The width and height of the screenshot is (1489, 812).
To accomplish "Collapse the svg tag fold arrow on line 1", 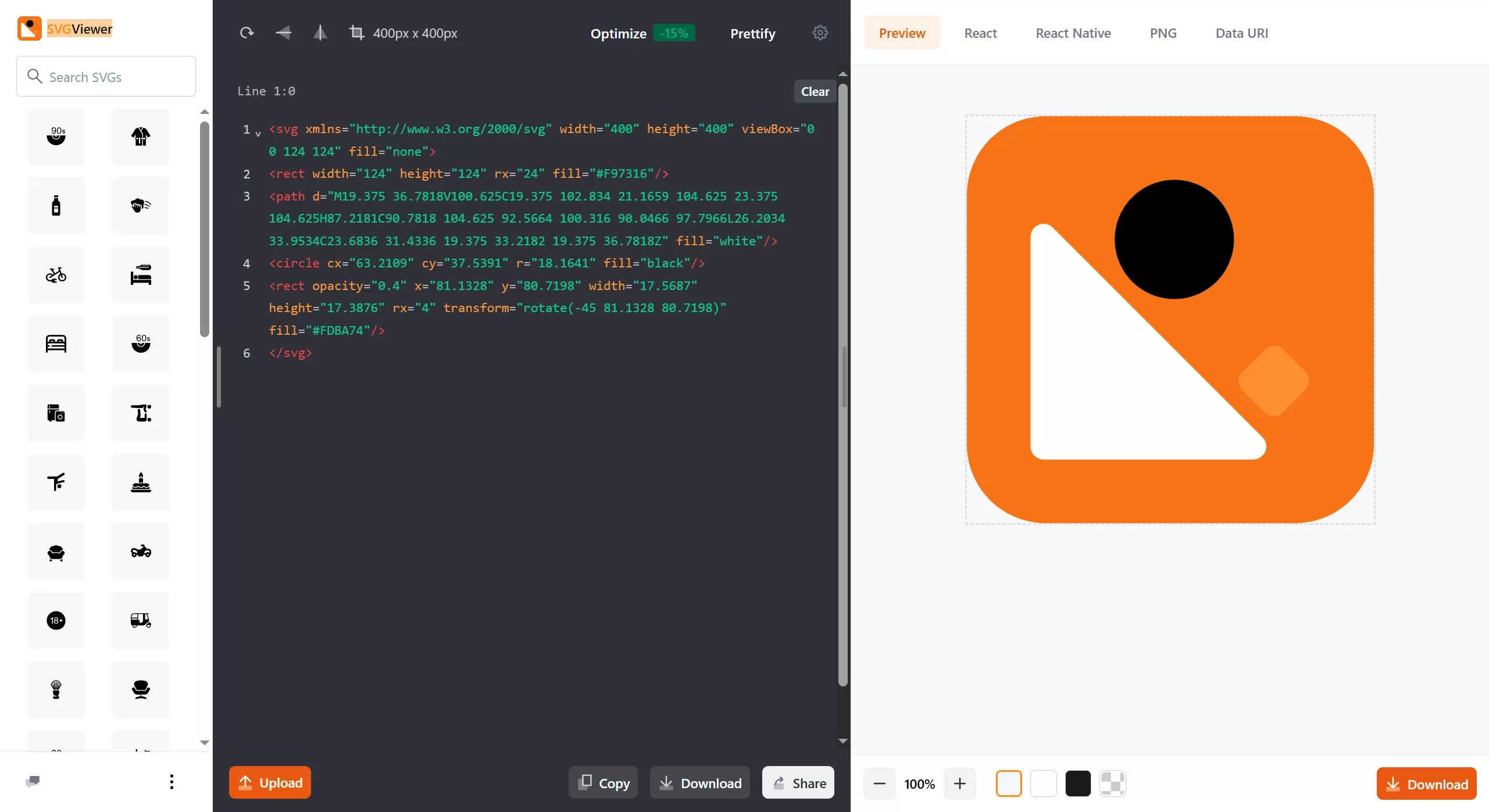I will click(258, 134).
